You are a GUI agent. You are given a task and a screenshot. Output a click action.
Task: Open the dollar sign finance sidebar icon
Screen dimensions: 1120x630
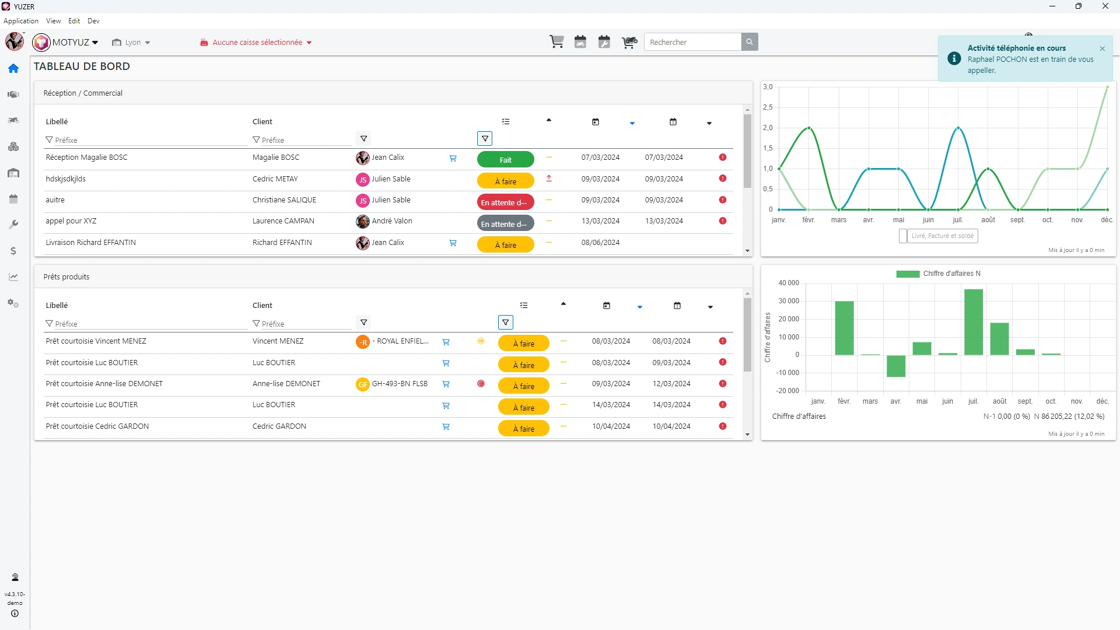click(x=14, y=251)
